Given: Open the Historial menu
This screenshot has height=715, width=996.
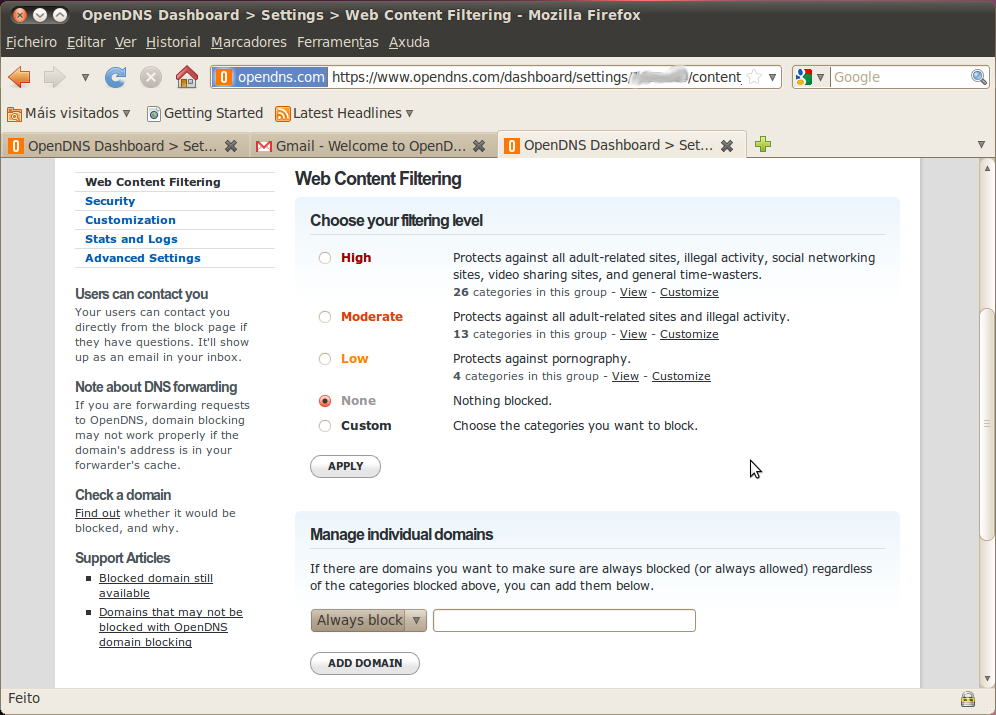Looking at the screenshot, I should (x=173, y=42).
